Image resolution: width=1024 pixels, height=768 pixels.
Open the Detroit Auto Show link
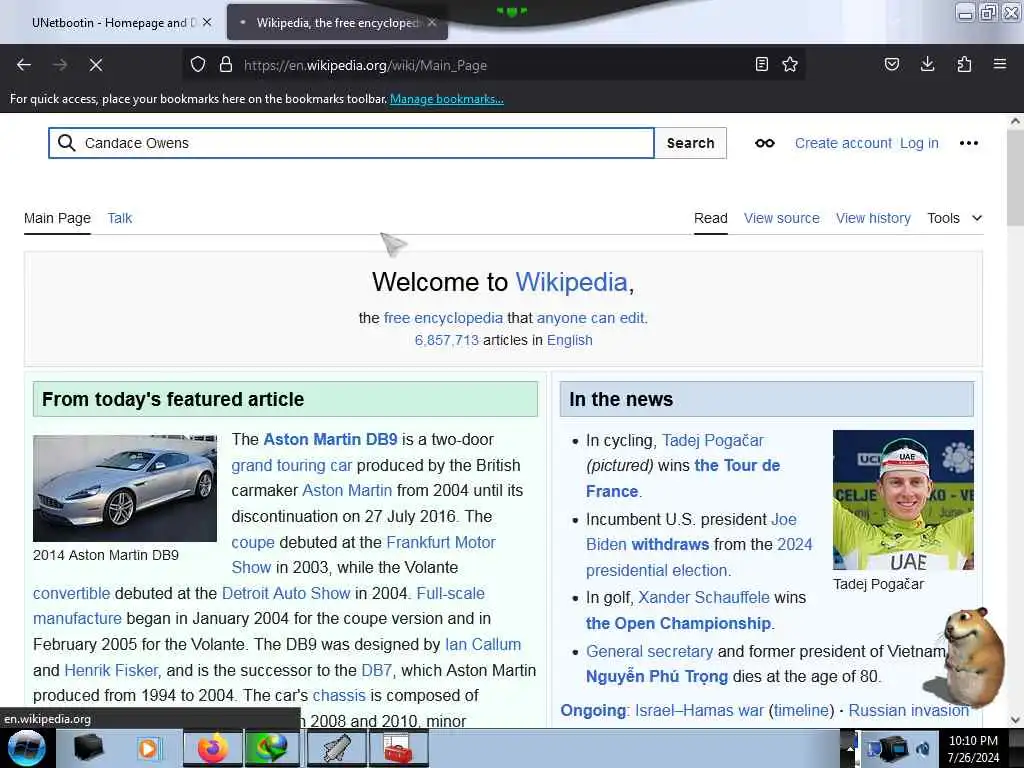pyautogui.click(x=286, y=593)
